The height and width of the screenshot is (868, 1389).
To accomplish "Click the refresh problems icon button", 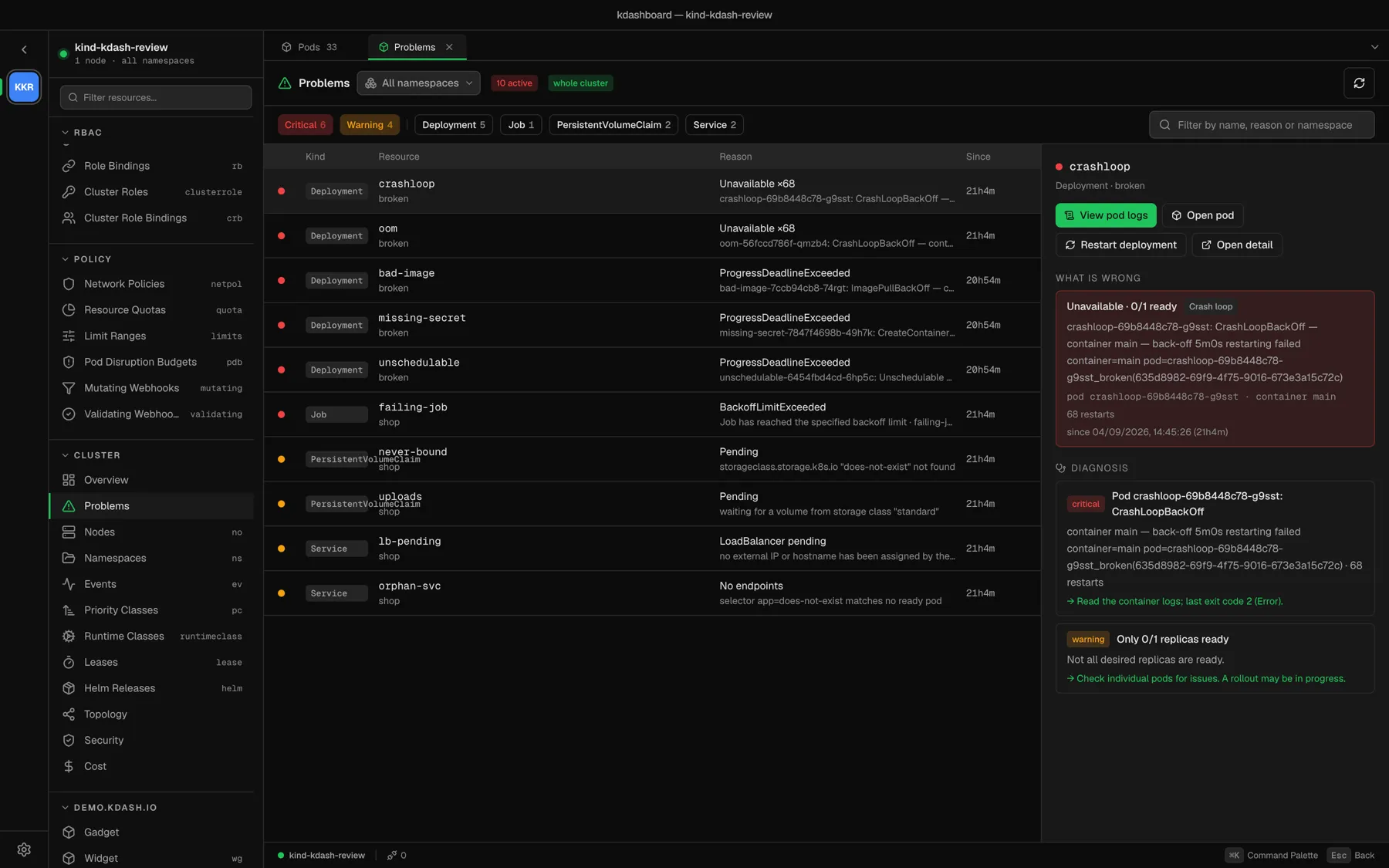I will point(1359,83).
